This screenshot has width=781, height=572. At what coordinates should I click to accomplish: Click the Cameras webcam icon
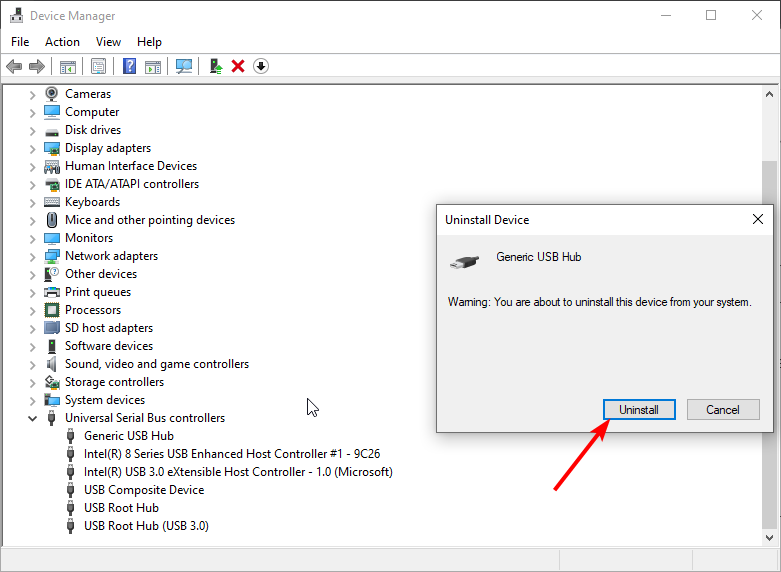pos(51,94)
